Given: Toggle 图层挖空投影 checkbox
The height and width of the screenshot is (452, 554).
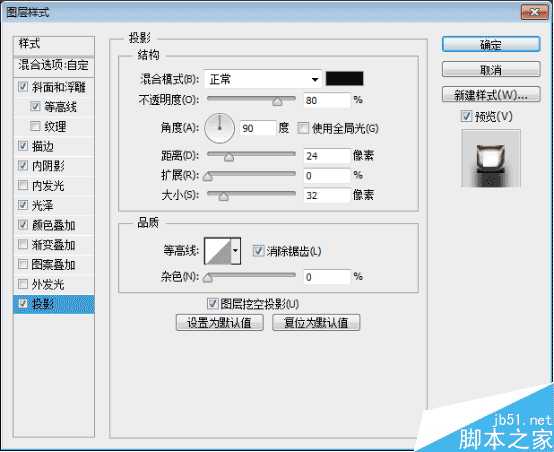Looking at the screenshot, I should (212, 304).
